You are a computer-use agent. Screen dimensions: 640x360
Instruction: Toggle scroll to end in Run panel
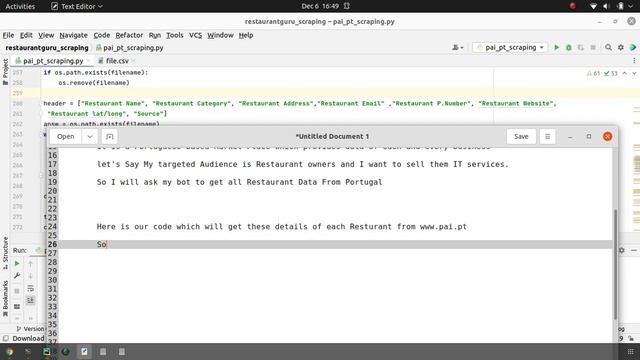[30, 300]
